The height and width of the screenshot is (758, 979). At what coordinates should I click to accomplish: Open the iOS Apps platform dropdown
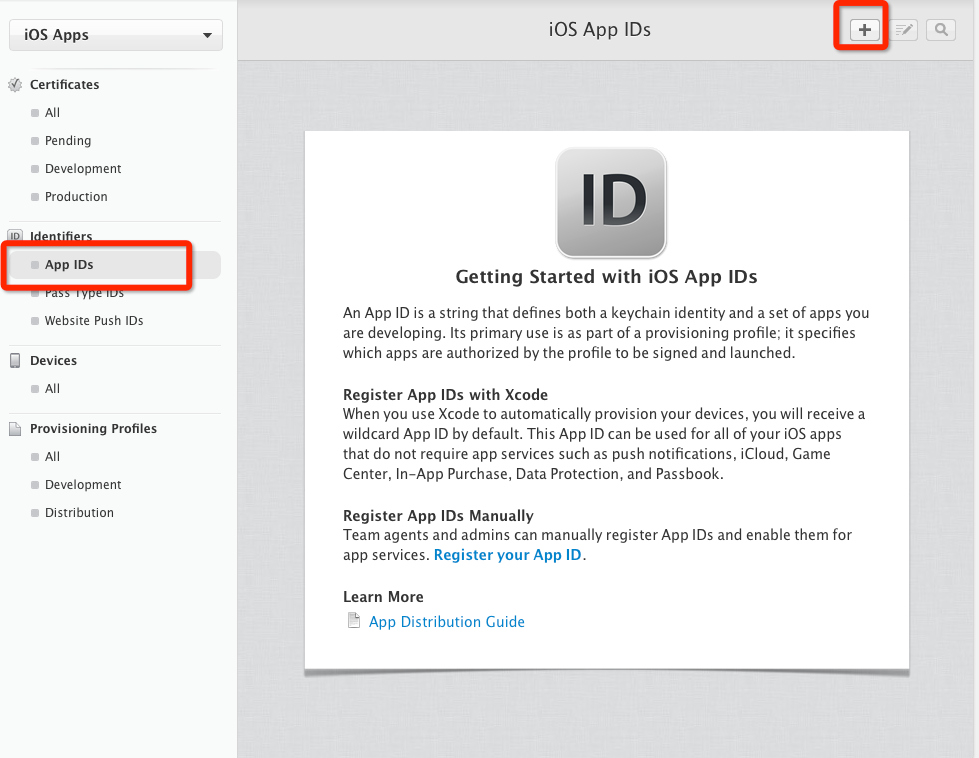[x=116, y=35]
